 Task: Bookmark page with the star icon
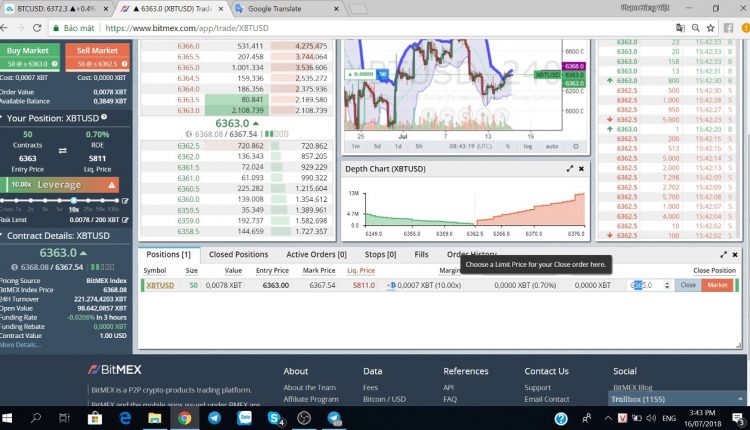tap(711, 28)
